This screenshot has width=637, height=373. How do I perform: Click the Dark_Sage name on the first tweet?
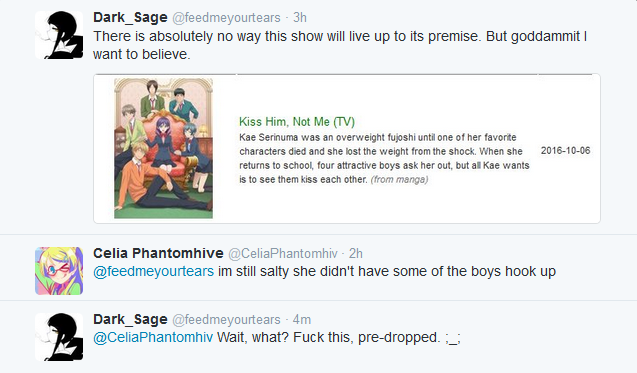pos(130,17)
